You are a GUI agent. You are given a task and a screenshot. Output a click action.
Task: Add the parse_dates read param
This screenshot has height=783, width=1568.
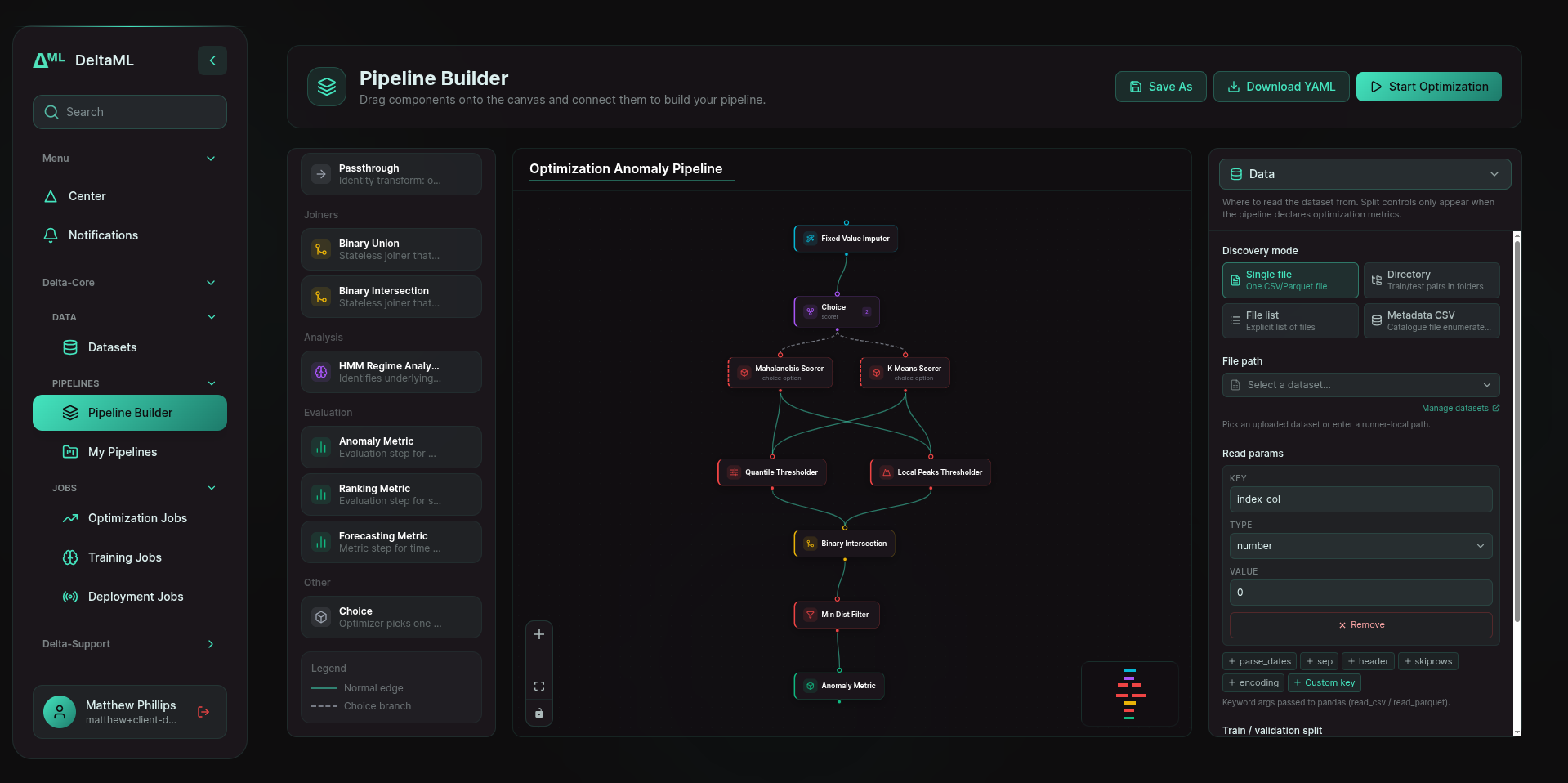tap(1259, 661)
